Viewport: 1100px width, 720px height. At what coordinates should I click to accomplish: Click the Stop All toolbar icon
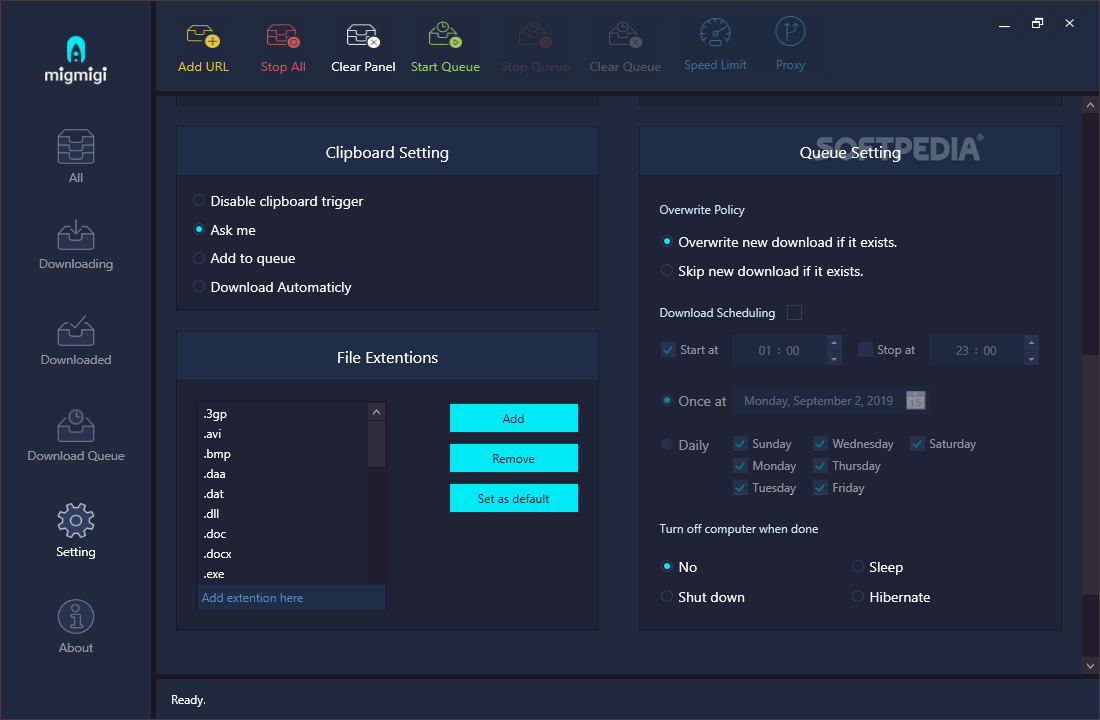283,44
